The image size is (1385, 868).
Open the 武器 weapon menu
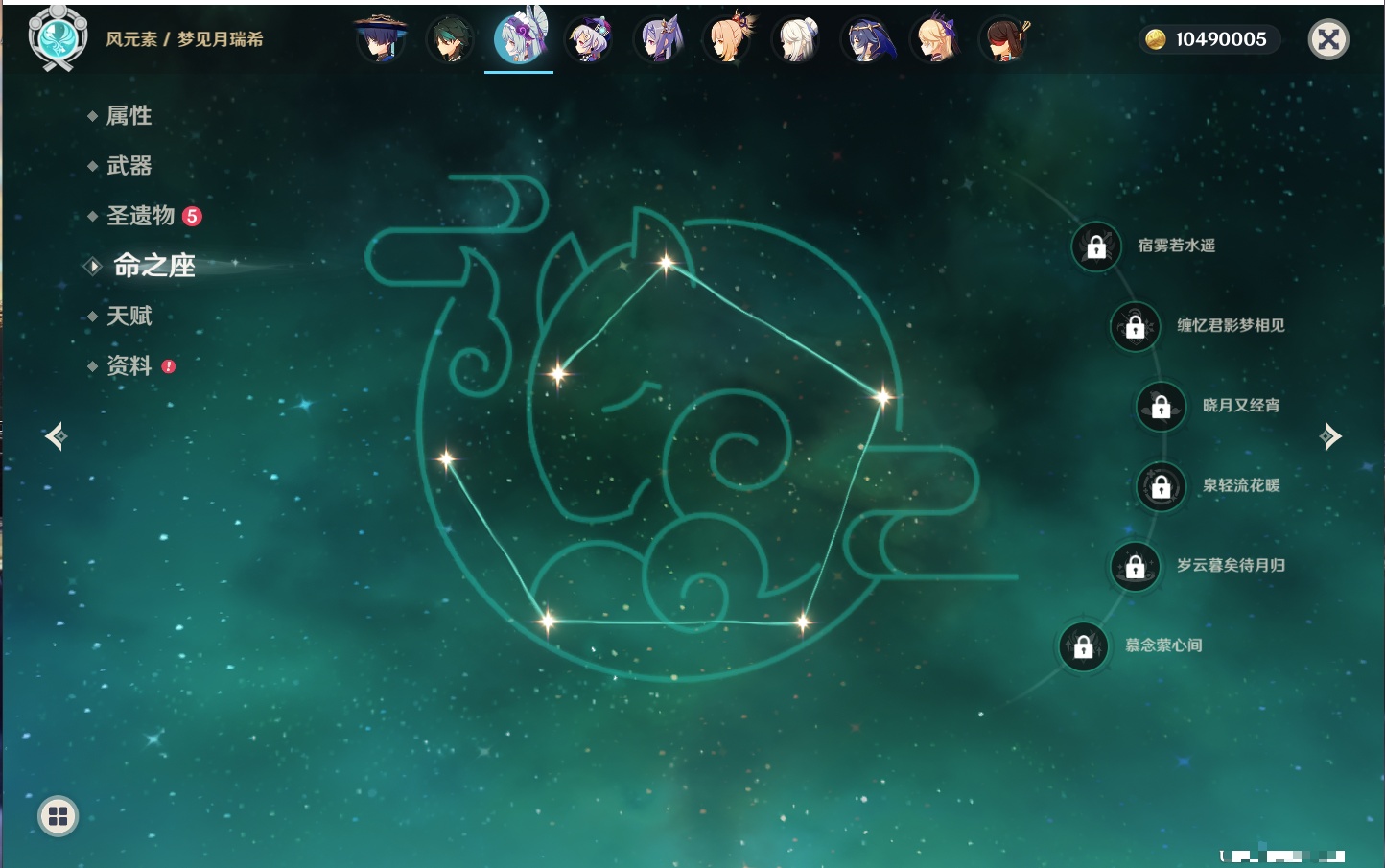[129, 166]
